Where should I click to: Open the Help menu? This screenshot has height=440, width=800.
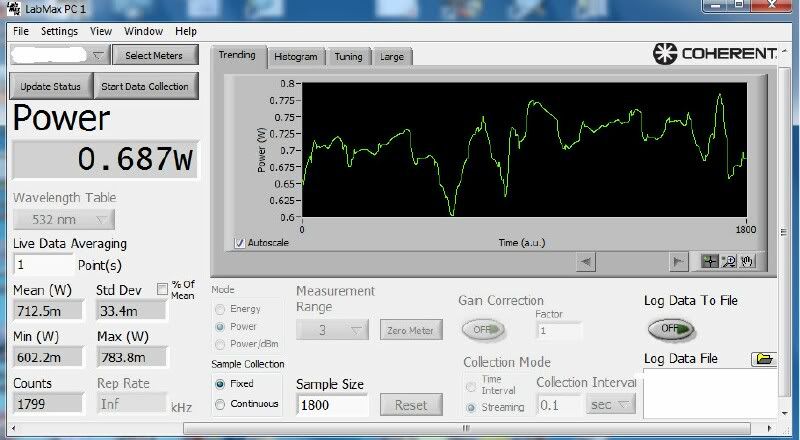(186, 31)
